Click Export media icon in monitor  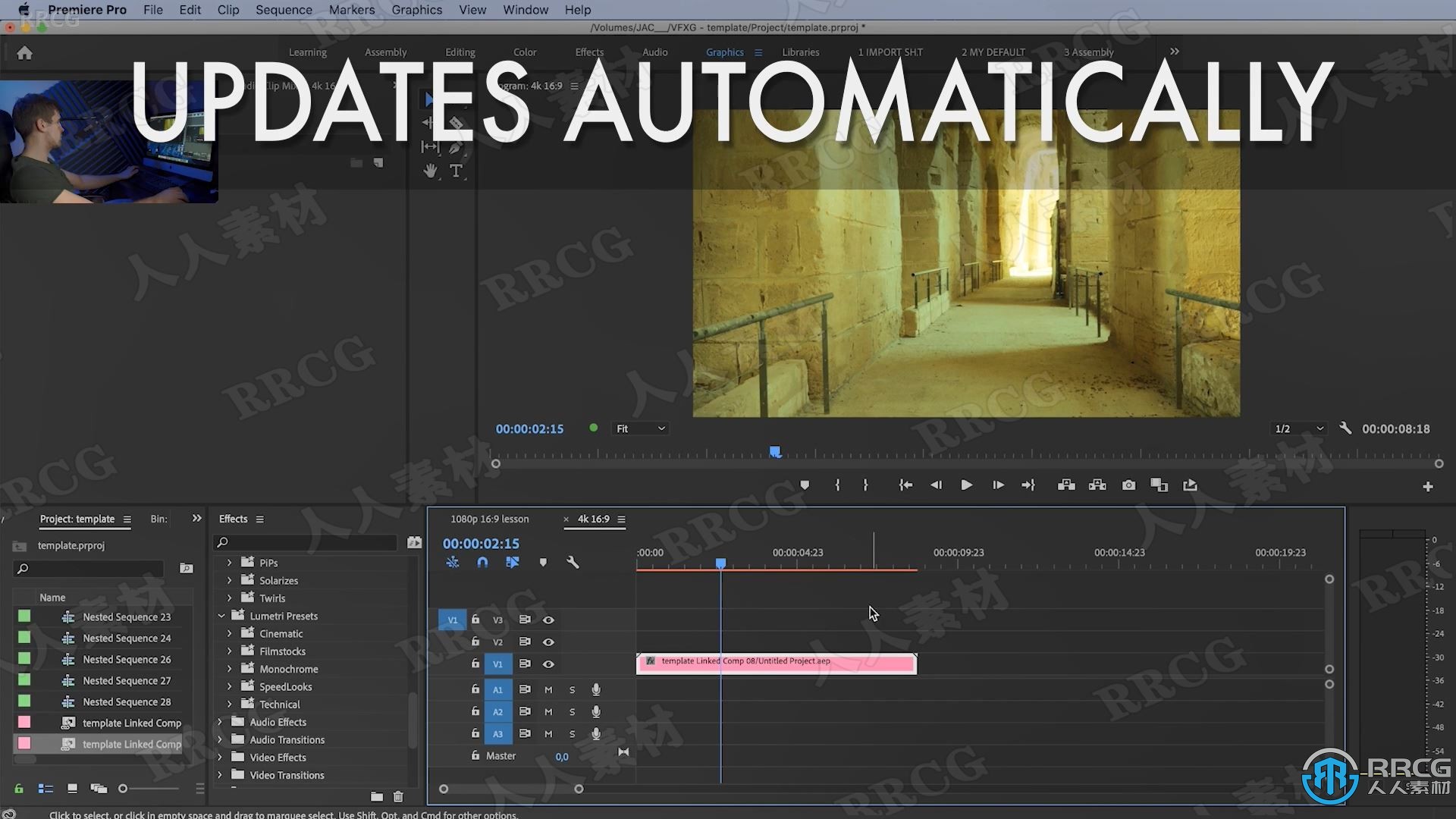[1190, 485]
